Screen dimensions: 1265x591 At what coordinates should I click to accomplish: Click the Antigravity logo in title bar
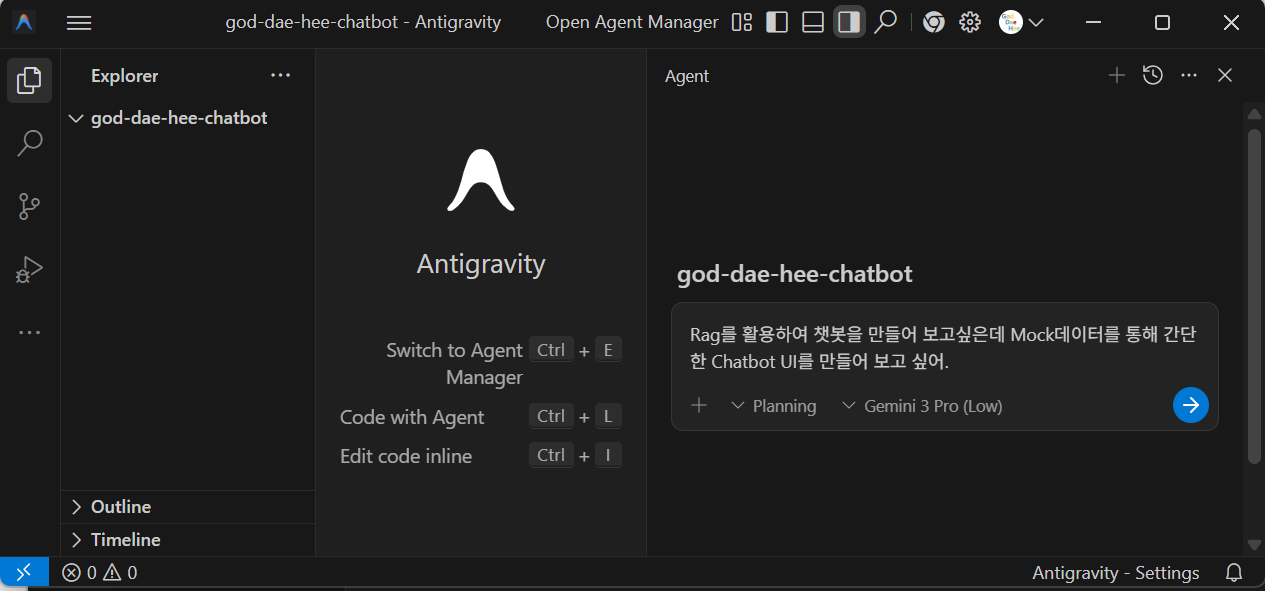[x=24, y=22]
